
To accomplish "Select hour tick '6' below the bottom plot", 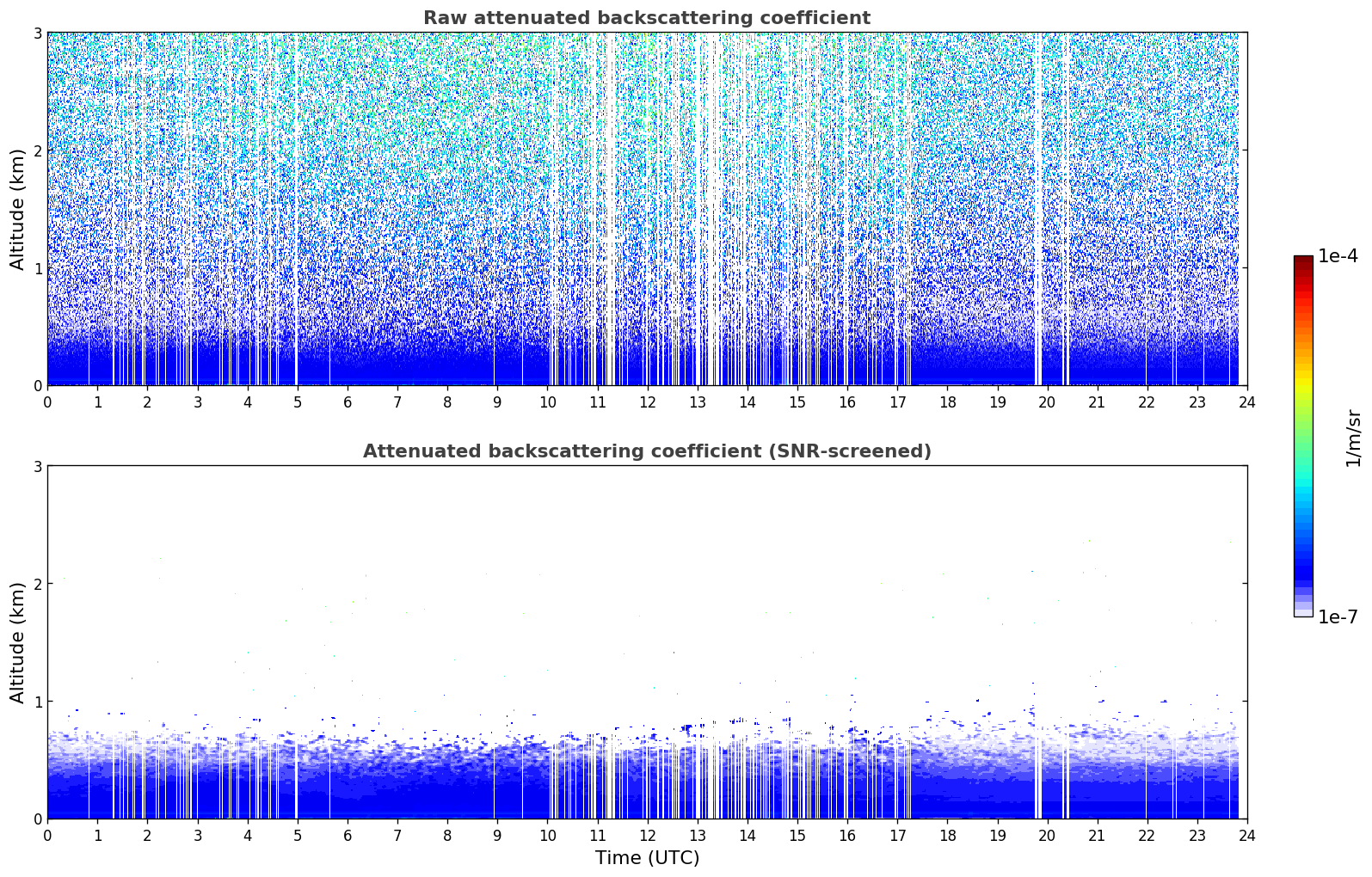I will coord(348,836).
